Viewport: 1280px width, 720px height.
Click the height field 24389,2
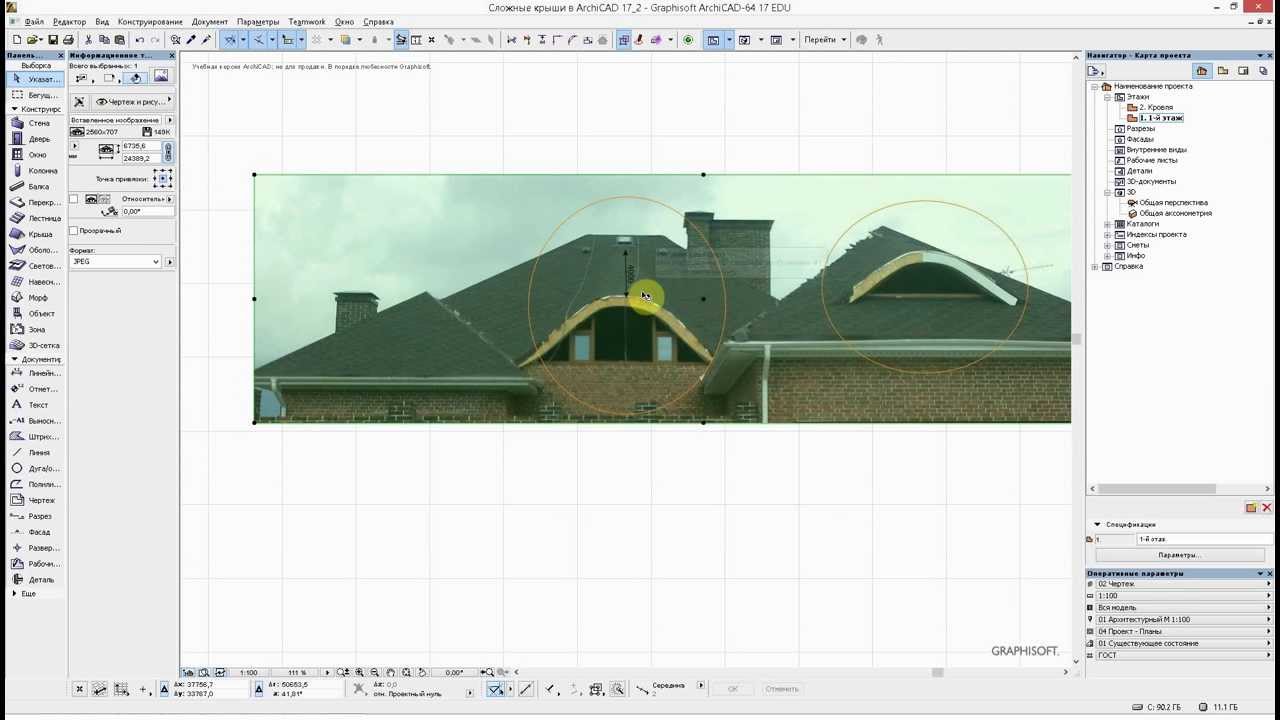pos(141,158)
